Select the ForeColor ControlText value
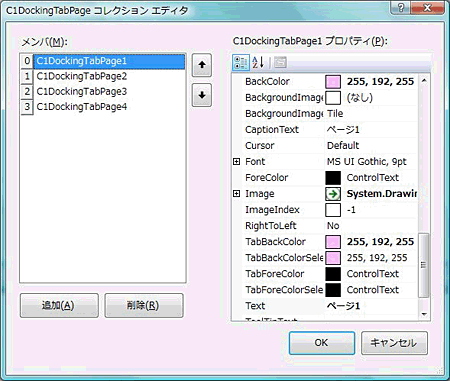The image size is (450, 381). click(373, 178)
